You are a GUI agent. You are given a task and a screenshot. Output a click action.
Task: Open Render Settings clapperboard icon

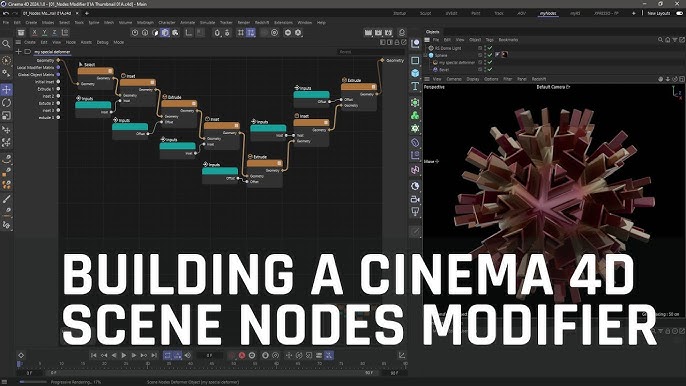388,33
